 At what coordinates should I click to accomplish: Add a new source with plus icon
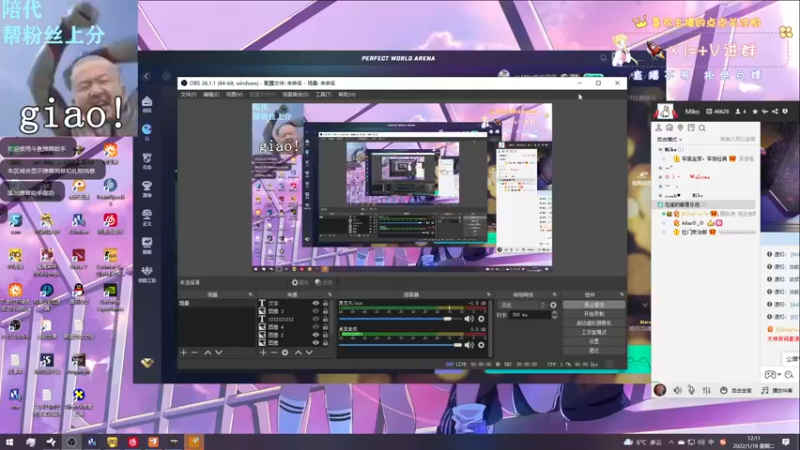tap(263, 353)
